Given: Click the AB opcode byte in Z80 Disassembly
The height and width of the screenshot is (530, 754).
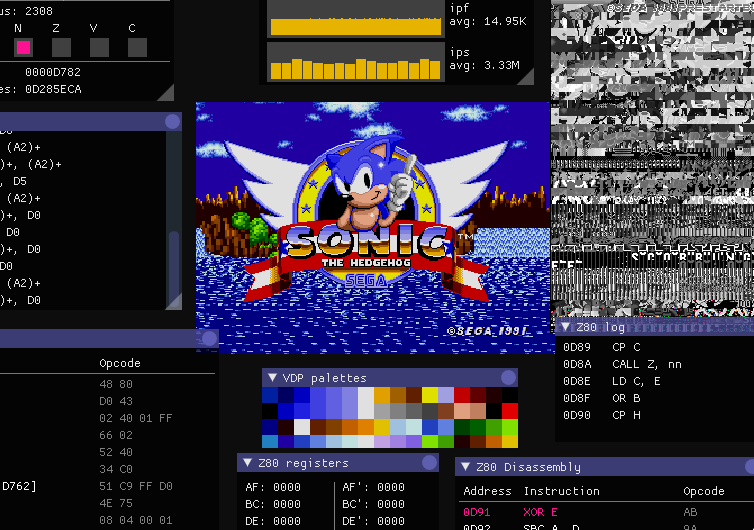Looking at the screenshot, I should 691,512.
